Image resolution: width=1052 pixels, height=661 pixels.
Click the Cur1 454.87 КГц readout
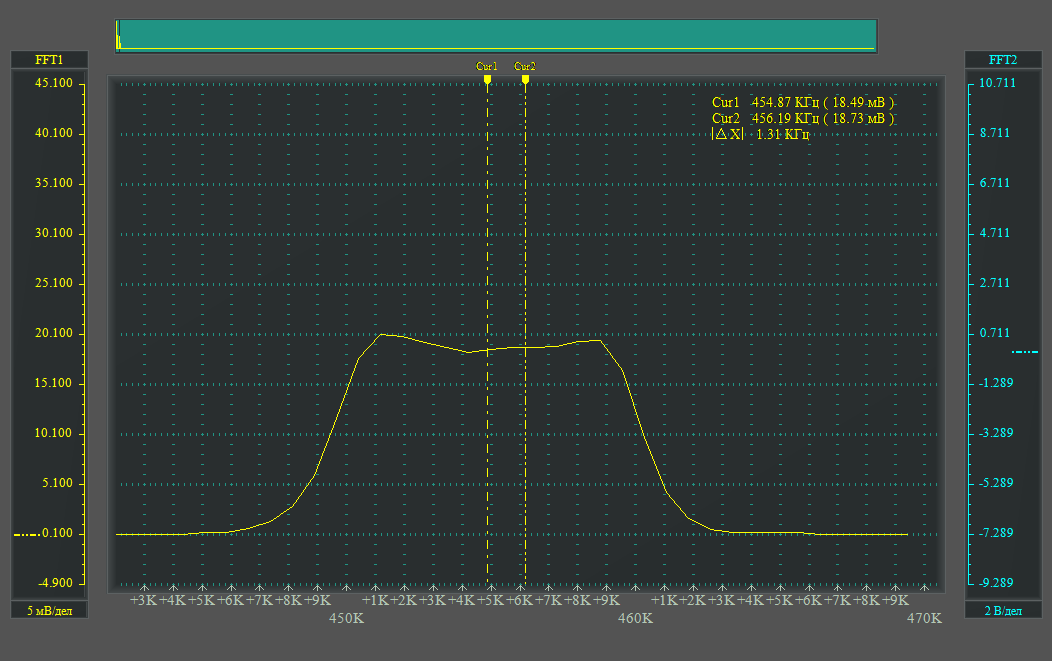tap(802, 103)
